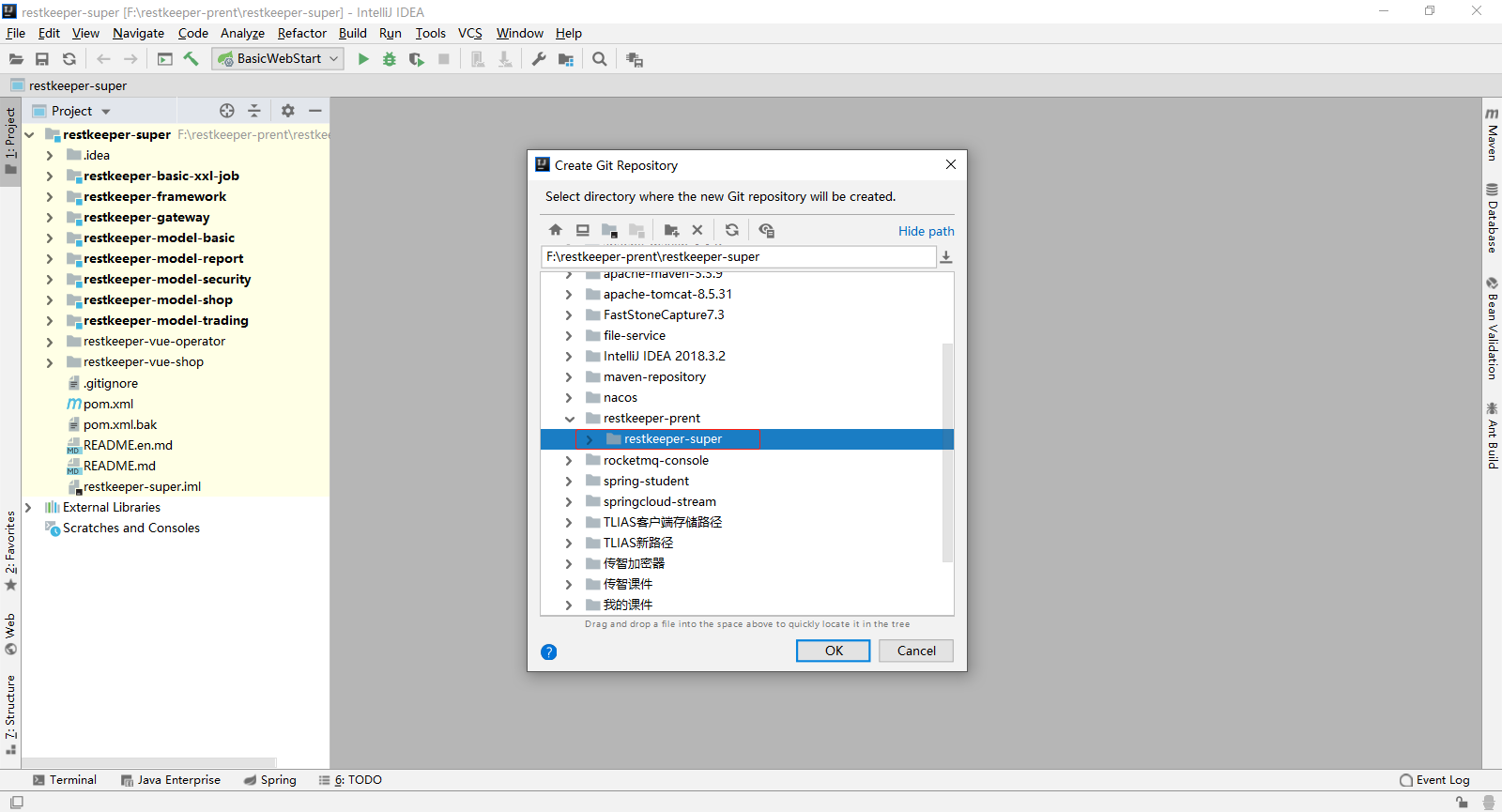
Task: Expand restkeeper-super folder in dialog tree
Action: point(590,439)
